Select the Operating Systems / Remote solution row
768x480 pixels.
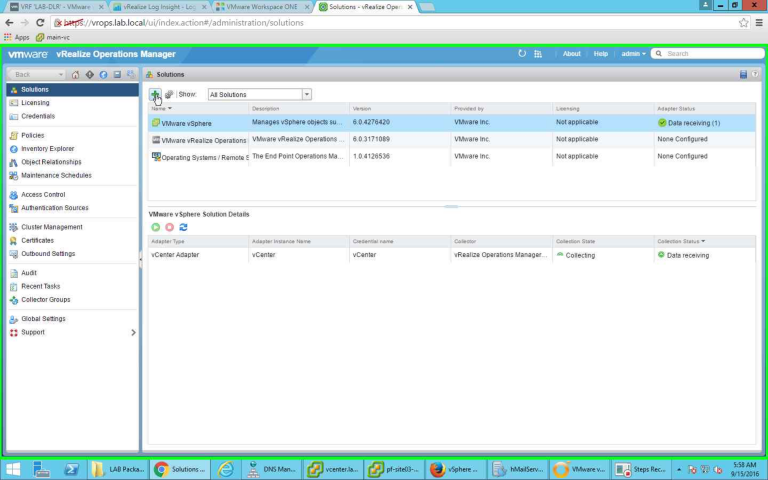pyautogui.click(x=452, y=157)
